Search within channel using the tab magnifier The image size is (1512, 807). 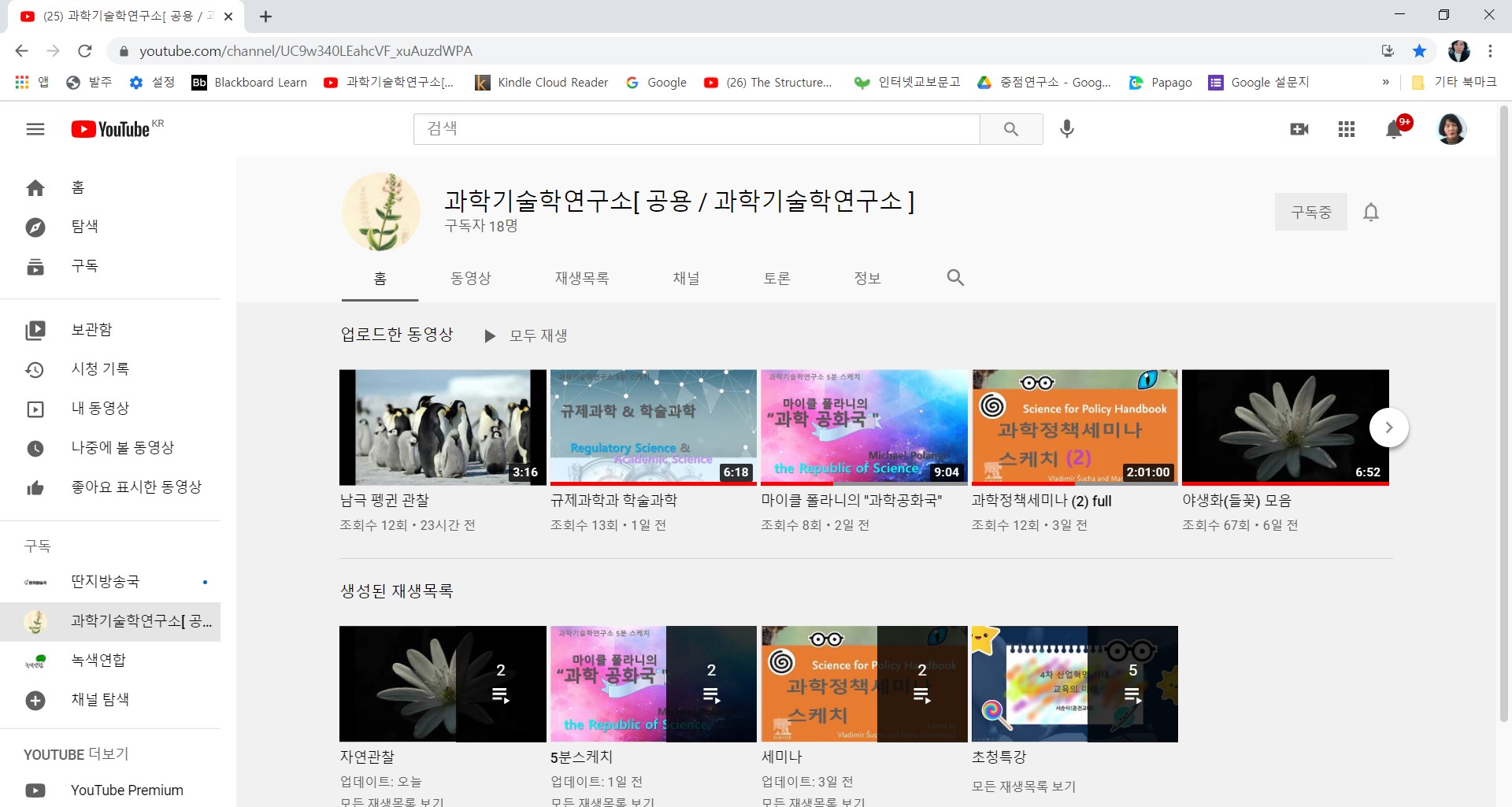pos(955,278)
